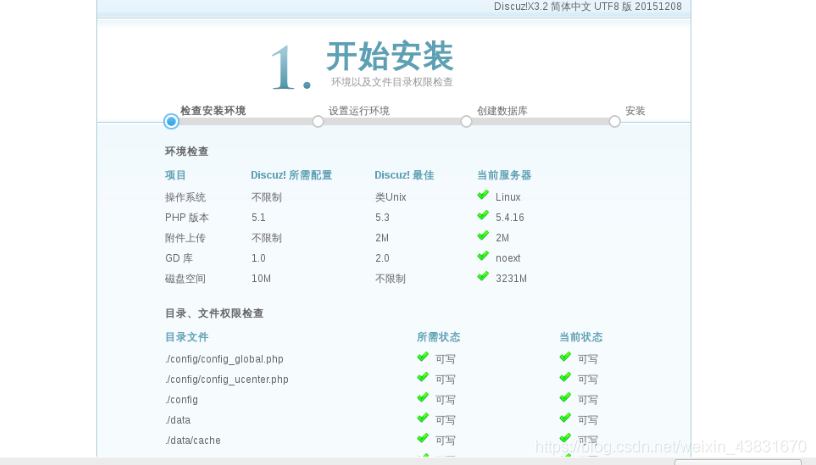The image size is (816, 465).
Task: Click the PHP 版本 row label
Action: tap(187, 217)
